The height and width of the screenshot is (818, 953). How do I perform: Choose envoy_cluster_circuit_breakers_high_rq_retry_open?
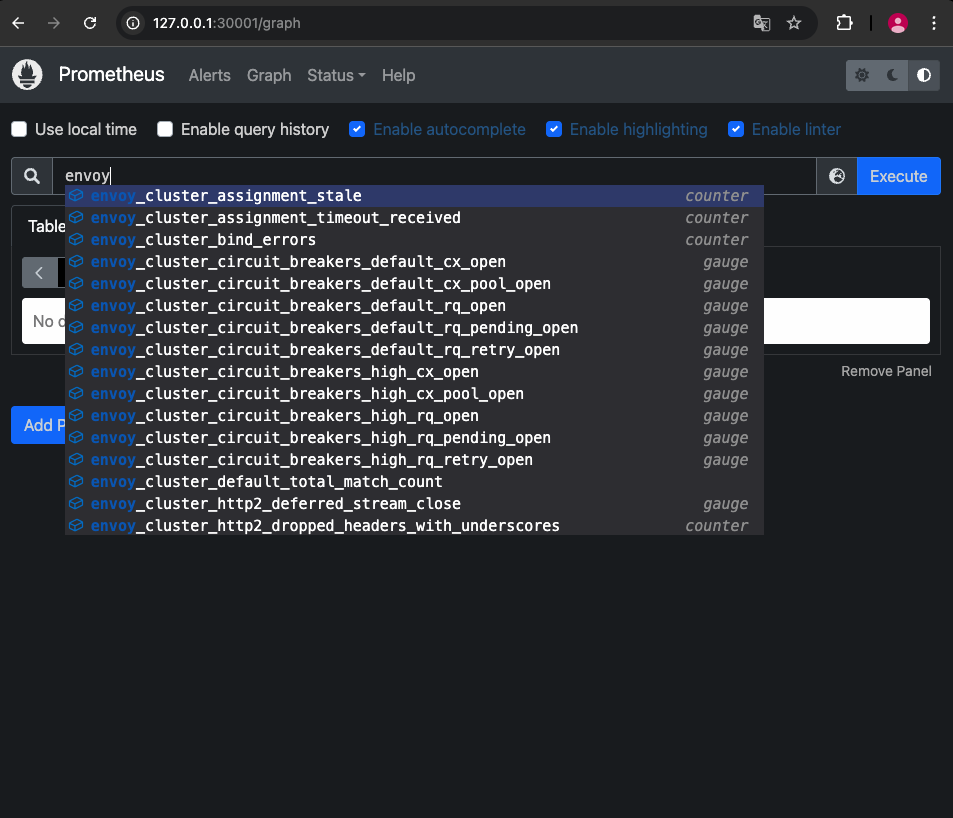click(414, 459)
